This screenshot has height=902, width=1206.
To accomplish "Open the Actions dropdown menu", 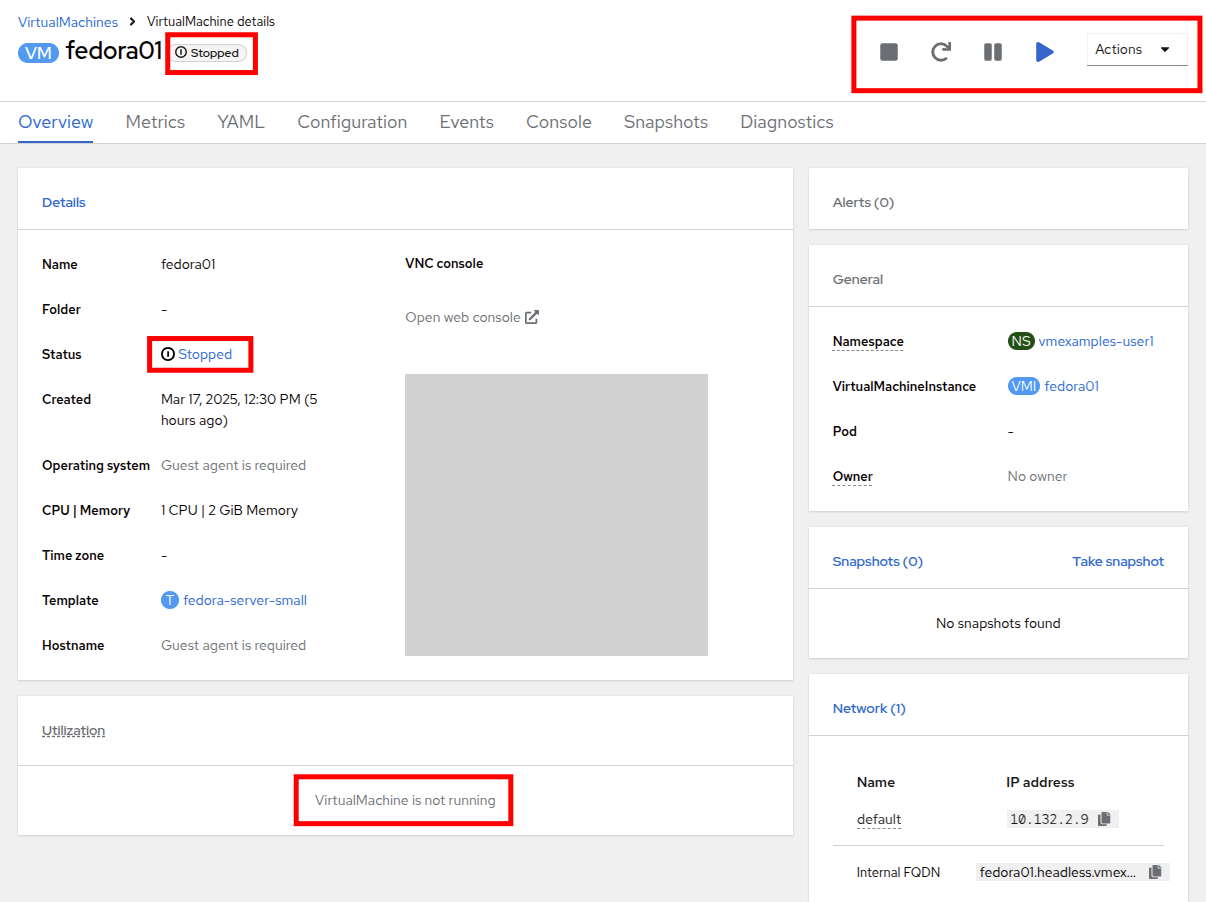I will point(1136,50).
